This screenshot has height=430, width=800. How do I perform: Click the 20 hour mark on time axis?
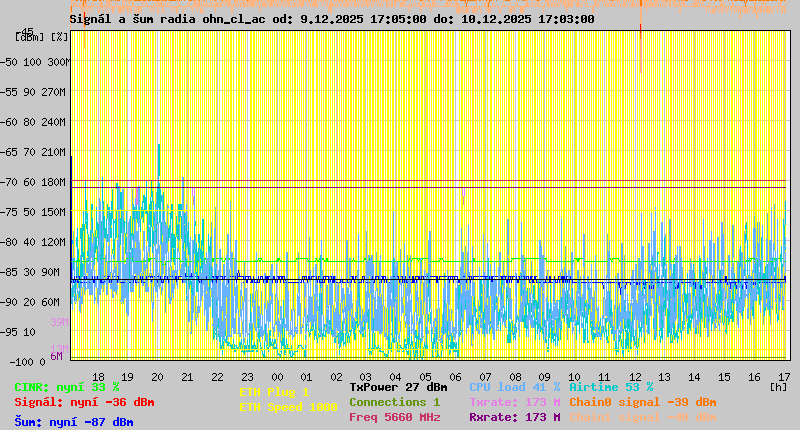pyautogui.click(x=157, y=377)
